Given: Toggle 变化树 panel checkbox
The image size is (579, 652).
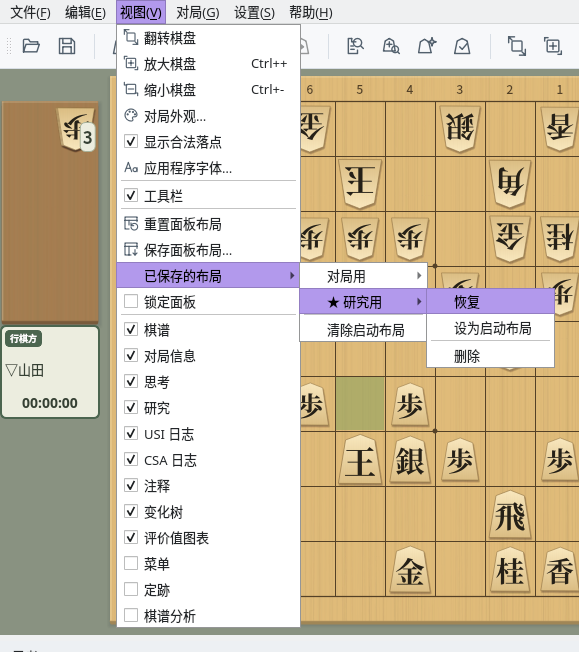Looking at the screenshot, I should tap(131, 511).
